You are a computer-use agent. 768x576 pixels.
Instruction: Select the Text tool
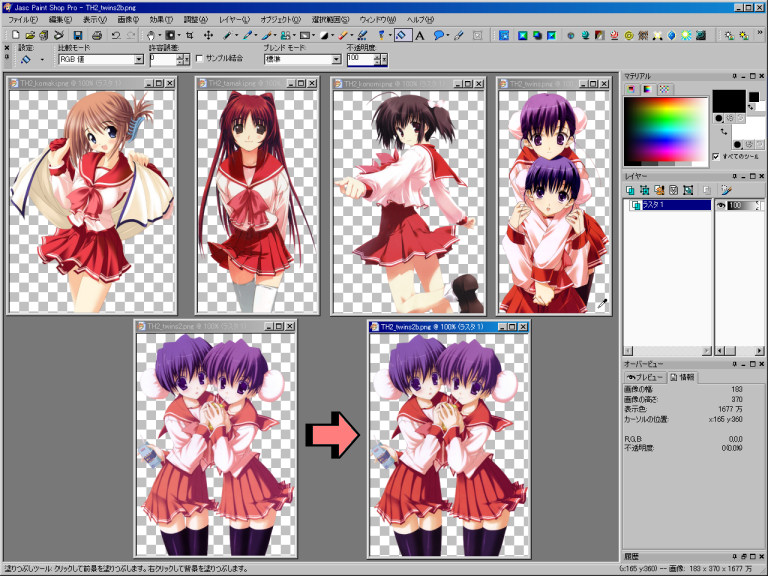[420, 35]
